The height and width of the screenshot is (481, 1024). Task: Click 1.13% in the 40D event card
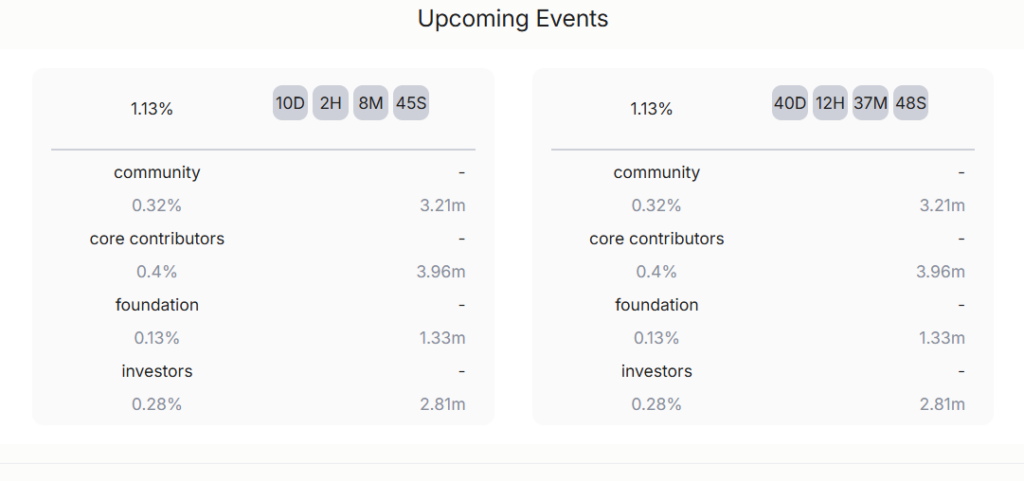click(x=651, y=109)
